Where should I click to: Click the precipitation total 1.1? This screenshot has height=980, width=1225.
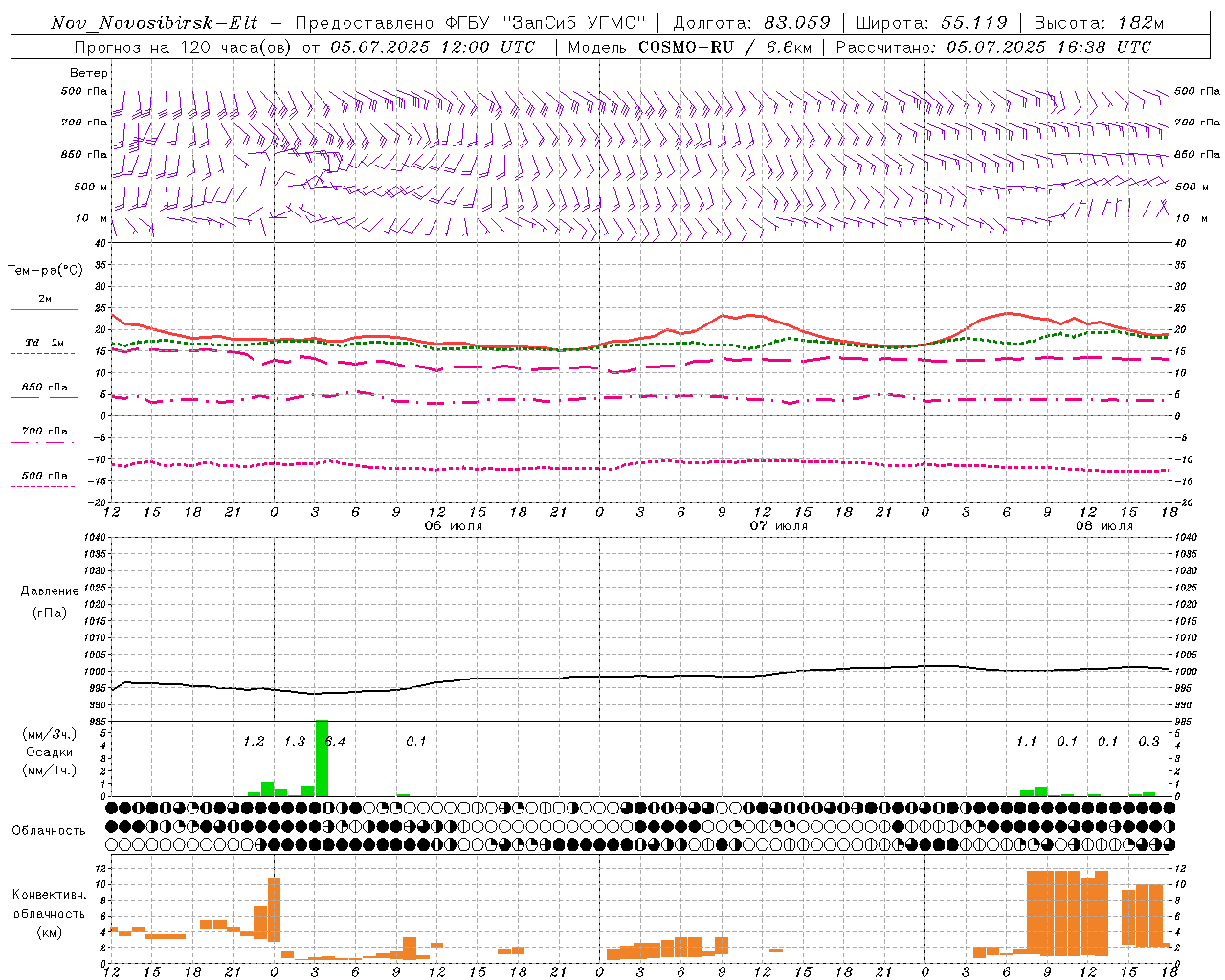pyautogui.click(x=1026, y=741)
